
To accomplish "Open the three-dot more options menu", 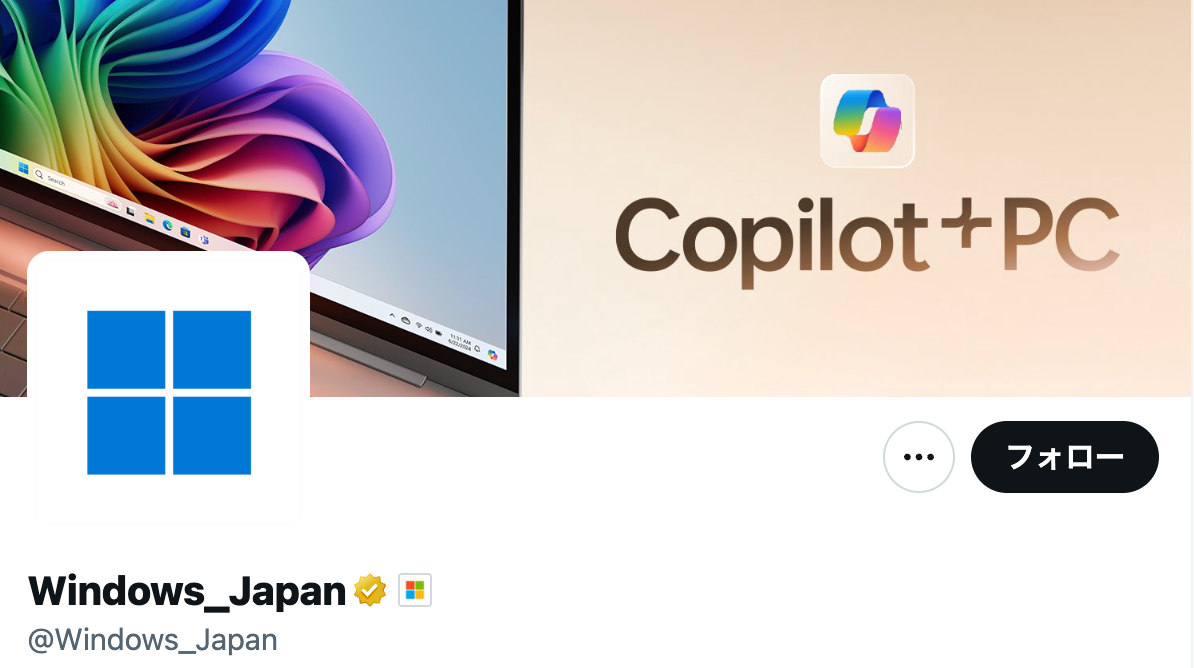I will pyautogui.click(x=918, y=457).
